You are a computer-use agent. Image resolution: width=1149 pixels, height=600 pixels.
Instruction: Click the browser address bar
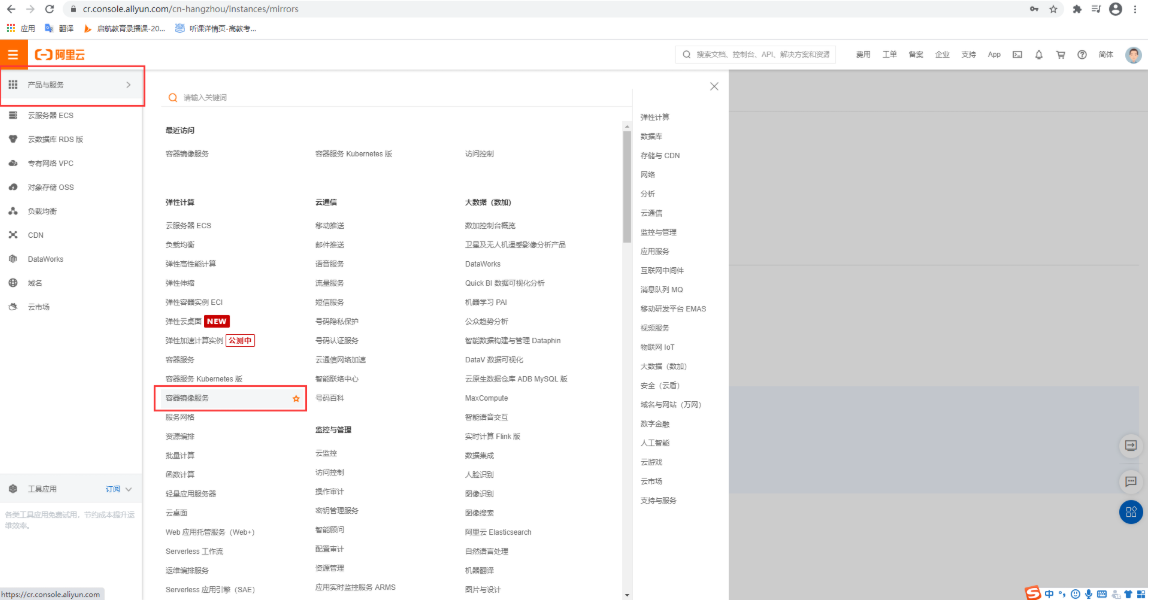tap(550, 9)
